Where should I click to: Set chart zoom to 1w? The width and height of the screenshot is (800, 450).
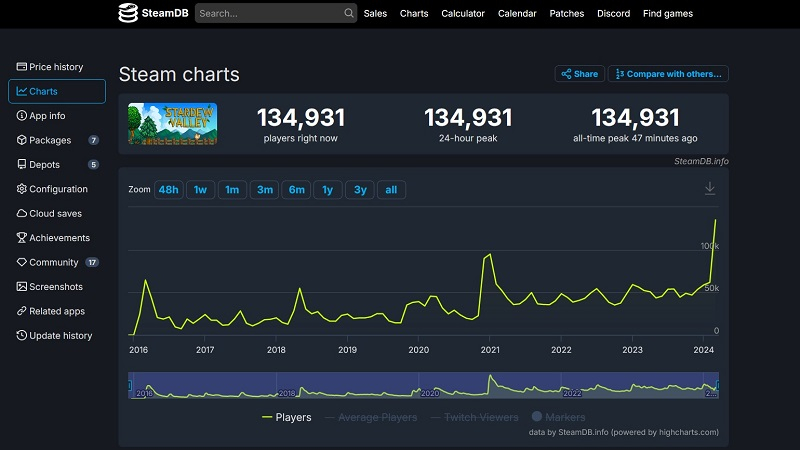point(200,190)
